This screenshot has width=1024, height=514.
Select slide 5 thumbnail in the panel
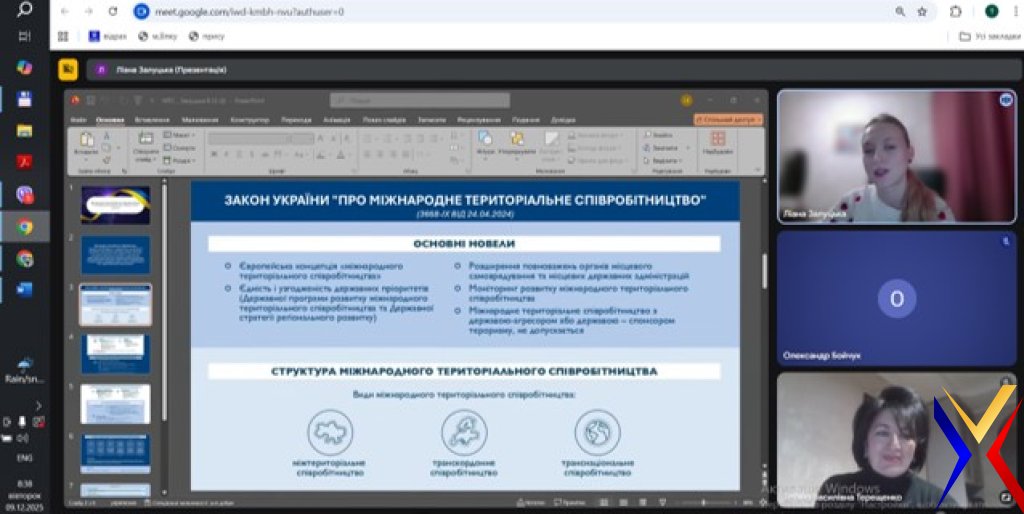[115, 403]
